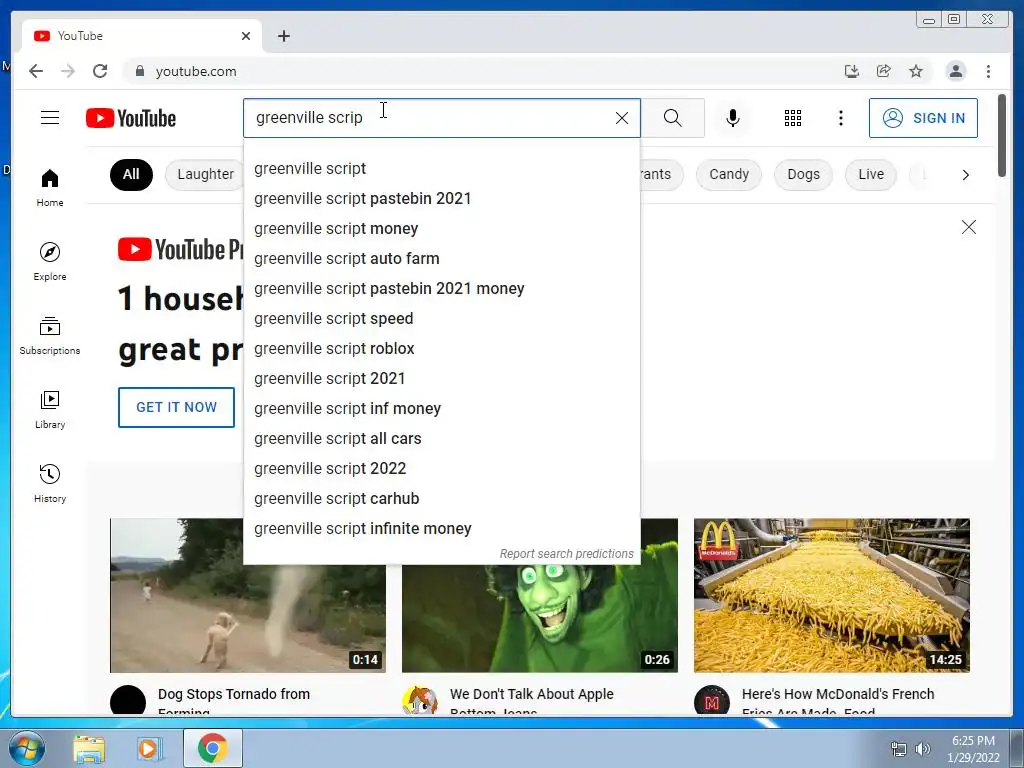Viewport: 1024px width, 768px height.
Task: Open Chrome profile avatar
Action: point(955,71)
